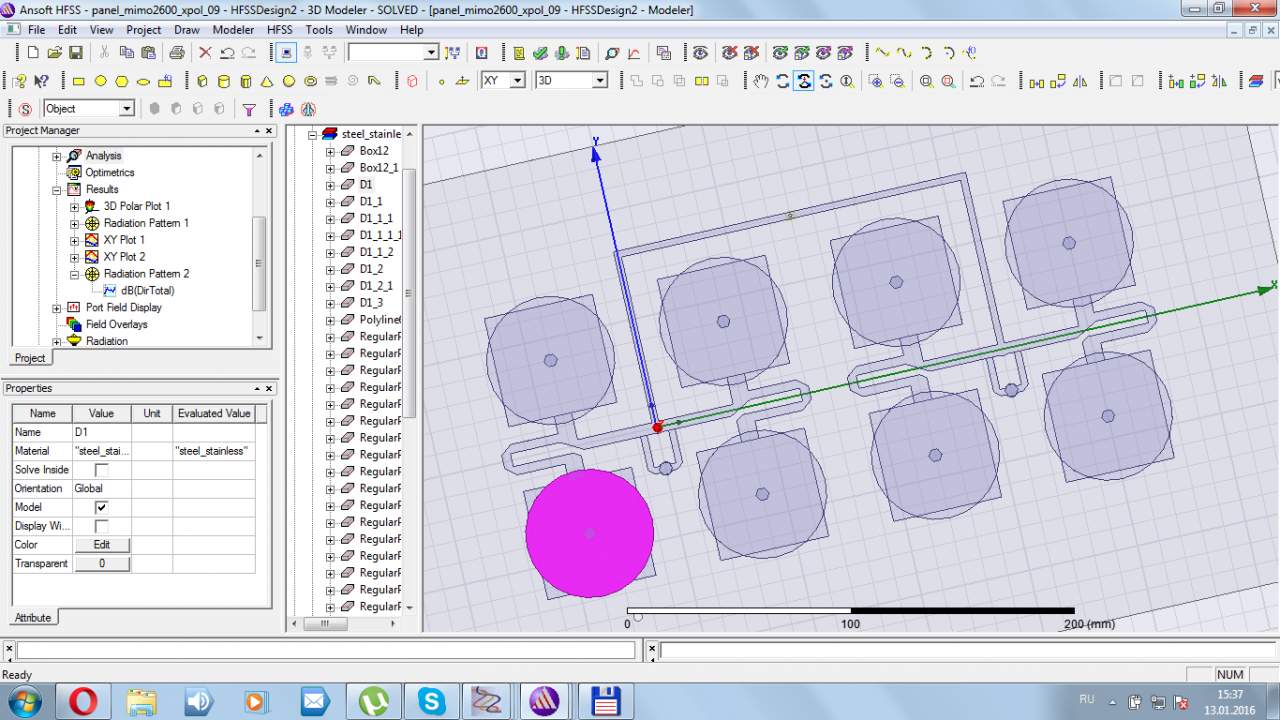Click the Validate checkmark icon

click(x=540, y=53)
